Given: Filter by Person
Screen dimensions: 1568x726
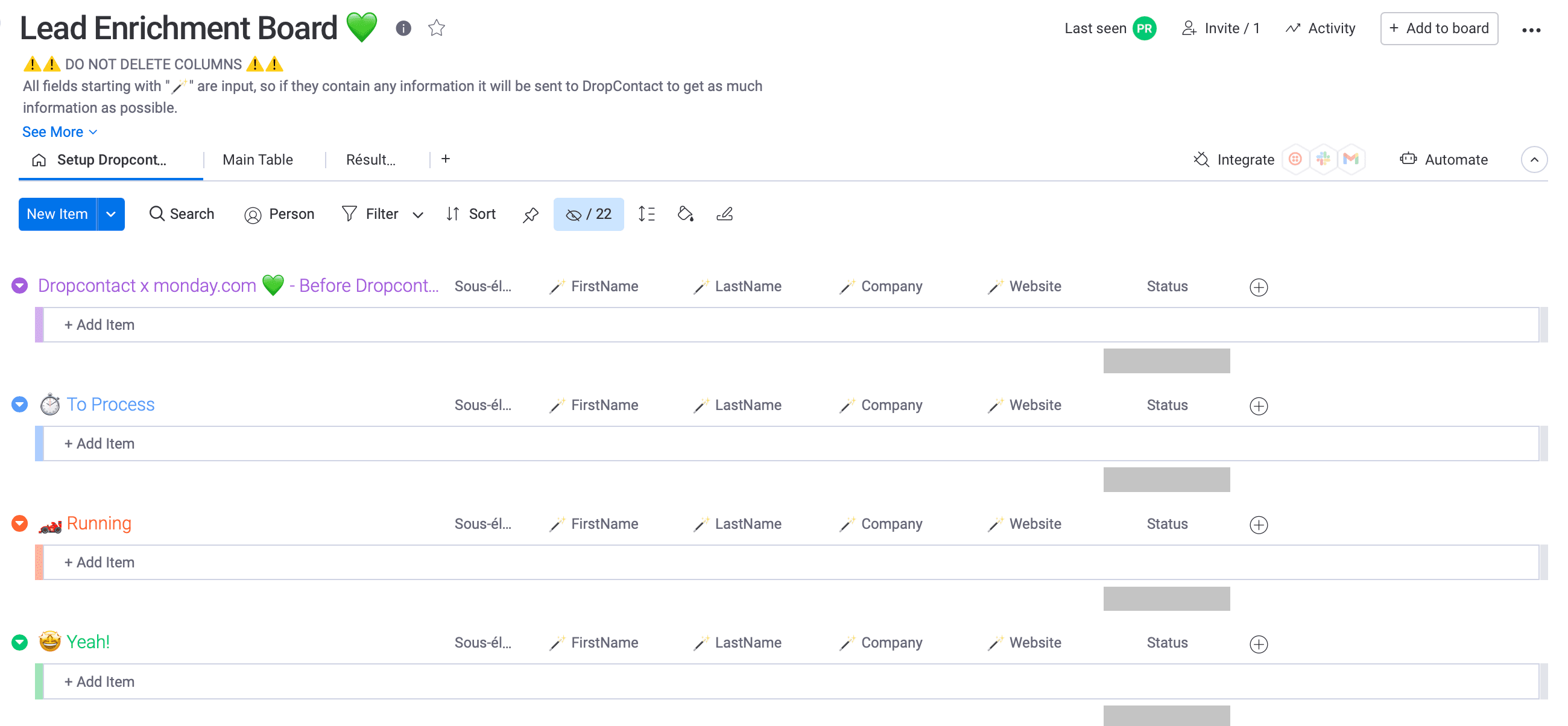Looking at the screenshot, I should pos(279,214).
